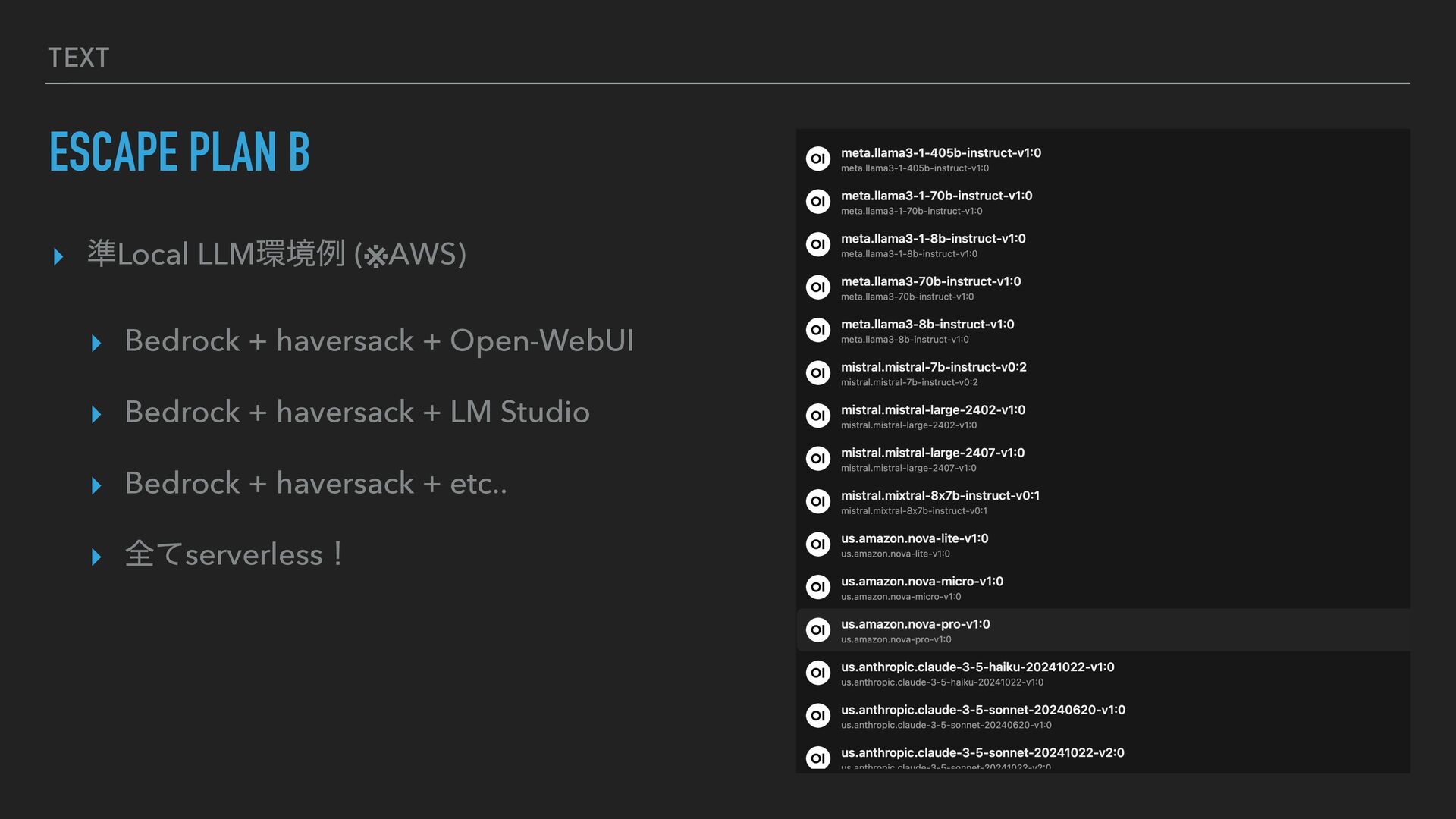Click the OI icon beside mistral.mixtral-8x7b-instruct
Image resolution: width=1456 pixels, height=819 pixels.
pyautogui.click(x=817, y=501)
